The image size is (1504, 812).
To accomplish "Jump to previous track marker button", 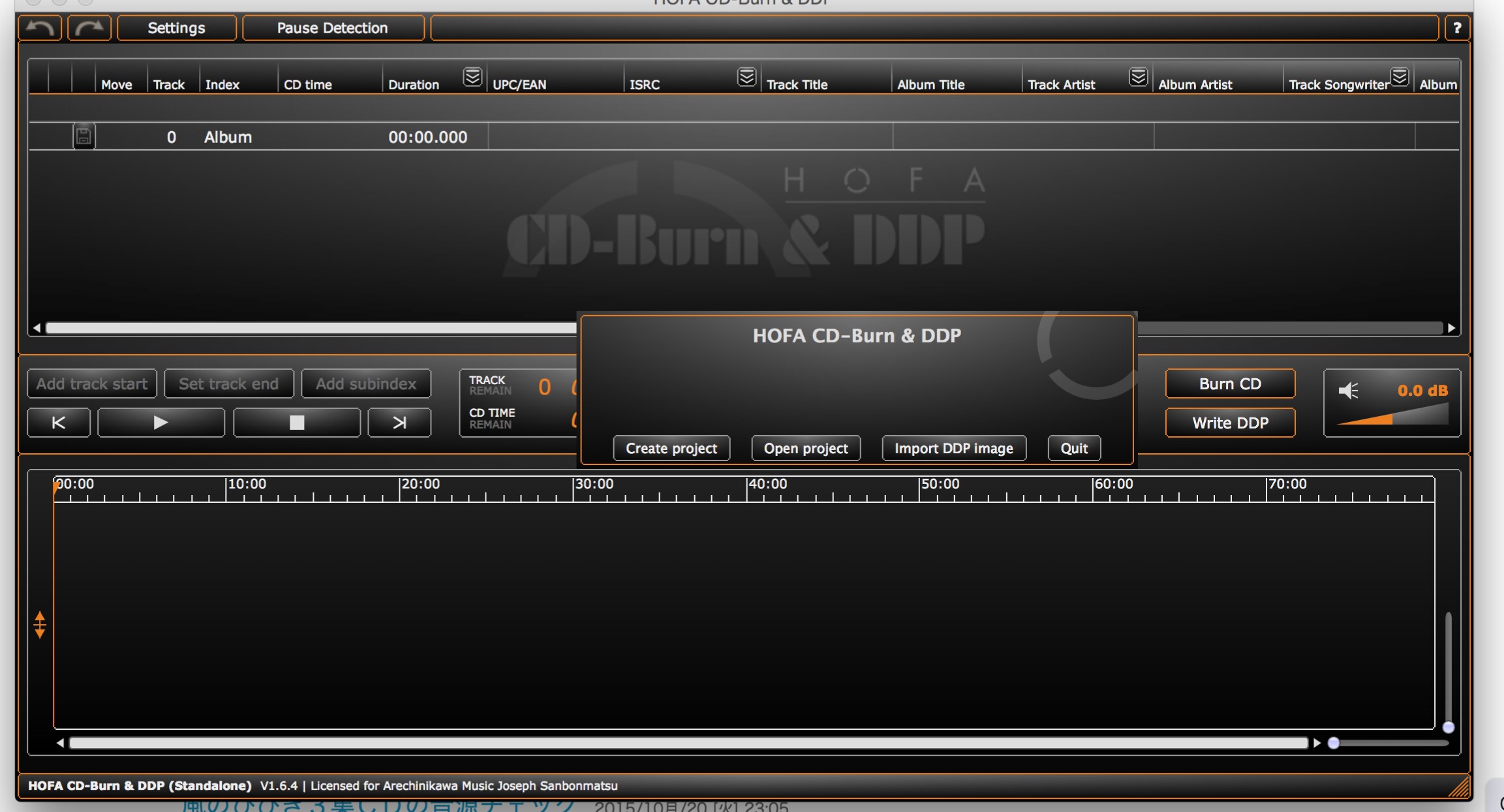I will [x=59, y=423].
